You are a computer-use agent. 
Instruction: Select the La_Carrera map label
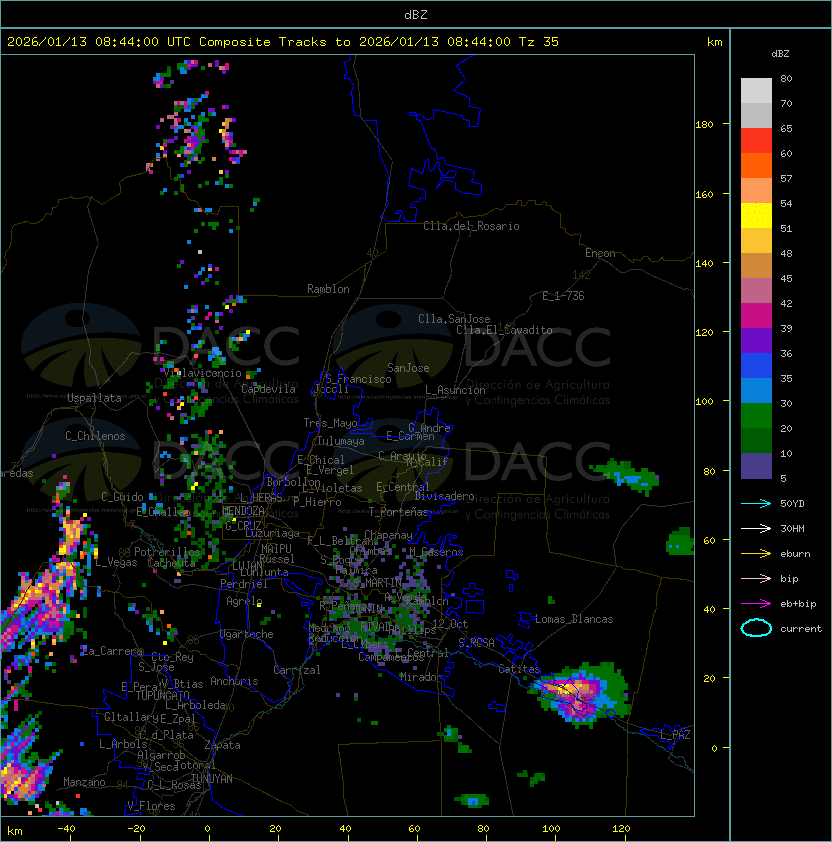(x=112, y=651)
